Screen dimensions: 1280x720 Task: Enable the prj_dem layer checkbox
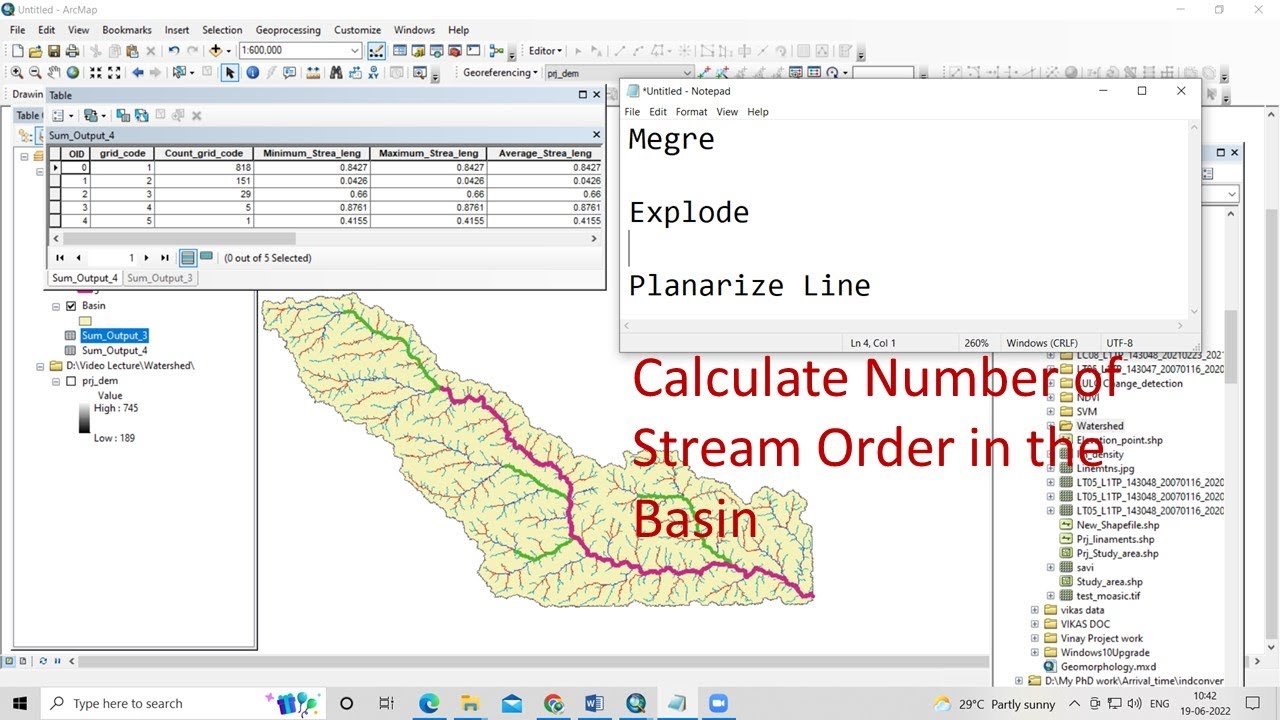(71, 381)
